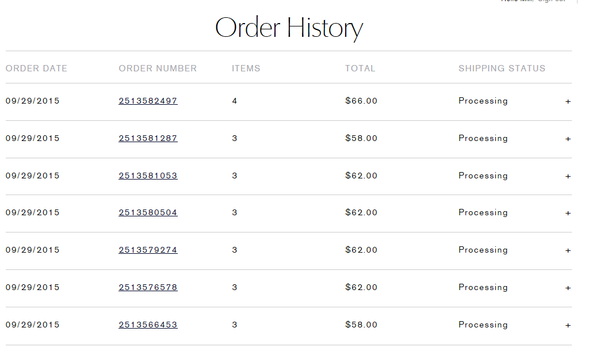Expand order 2513566453 row plus icon

click(x=568, y=325)
